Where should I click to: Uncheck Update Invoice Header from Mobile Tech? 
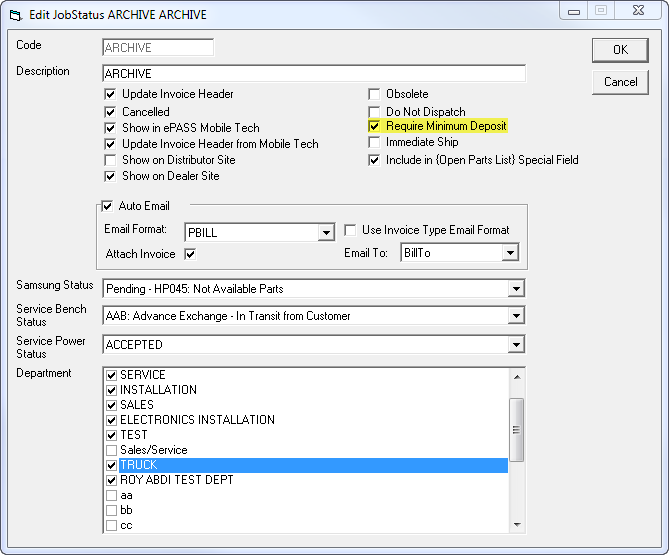(x=110, y=144)
